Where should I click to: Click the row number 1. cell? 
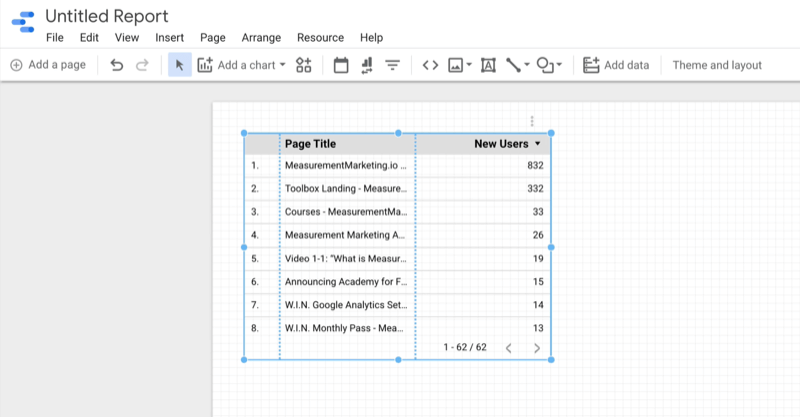click(255, 165)
